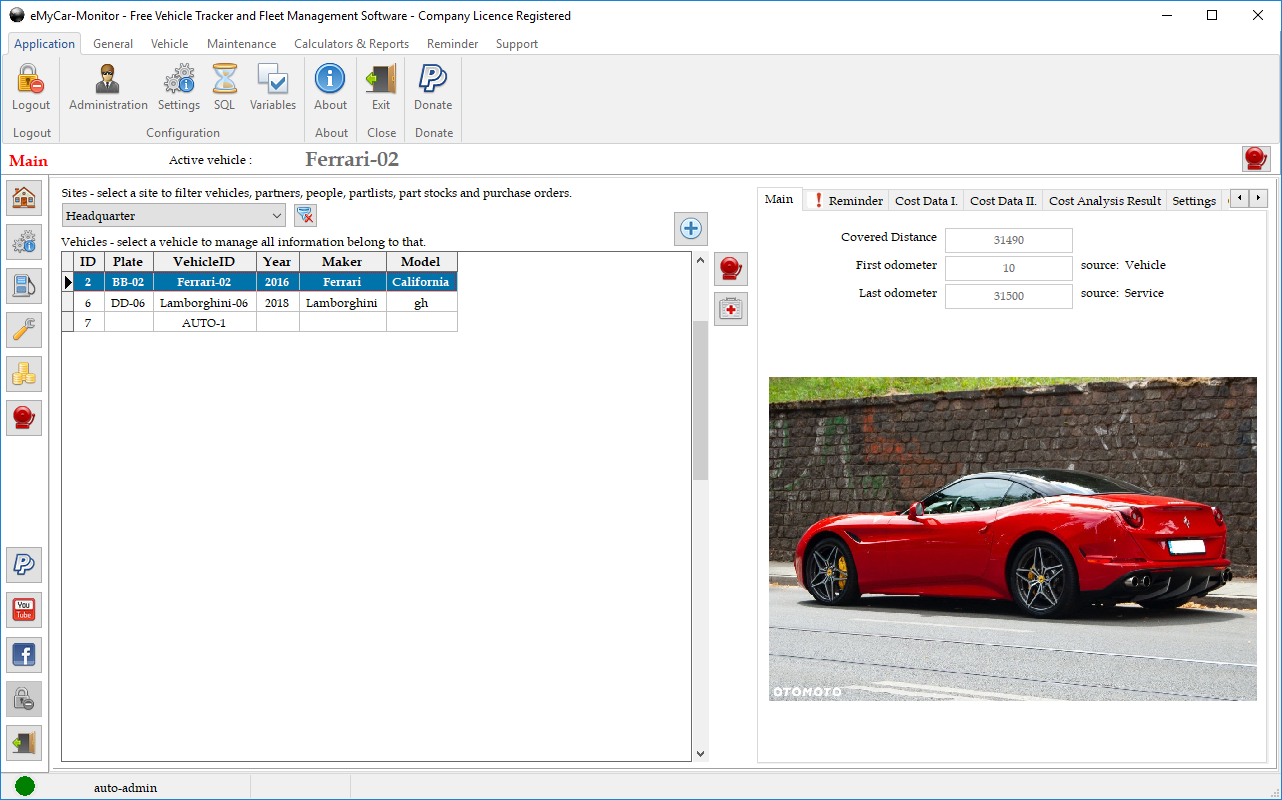Click the California model cell
1282x800 pixels.
click(x=421, y=282)
